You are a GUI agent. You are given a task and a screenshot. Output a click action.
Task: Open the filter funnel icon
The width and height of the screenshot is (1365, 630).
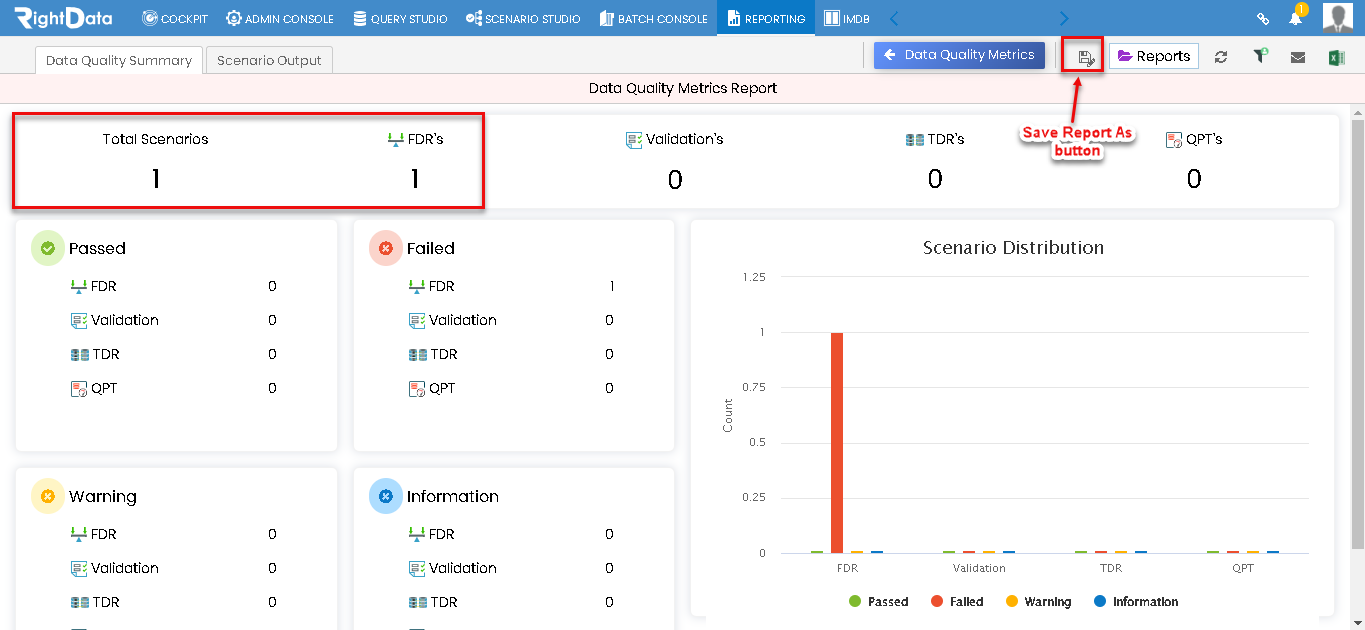(x=1260, y=56)
